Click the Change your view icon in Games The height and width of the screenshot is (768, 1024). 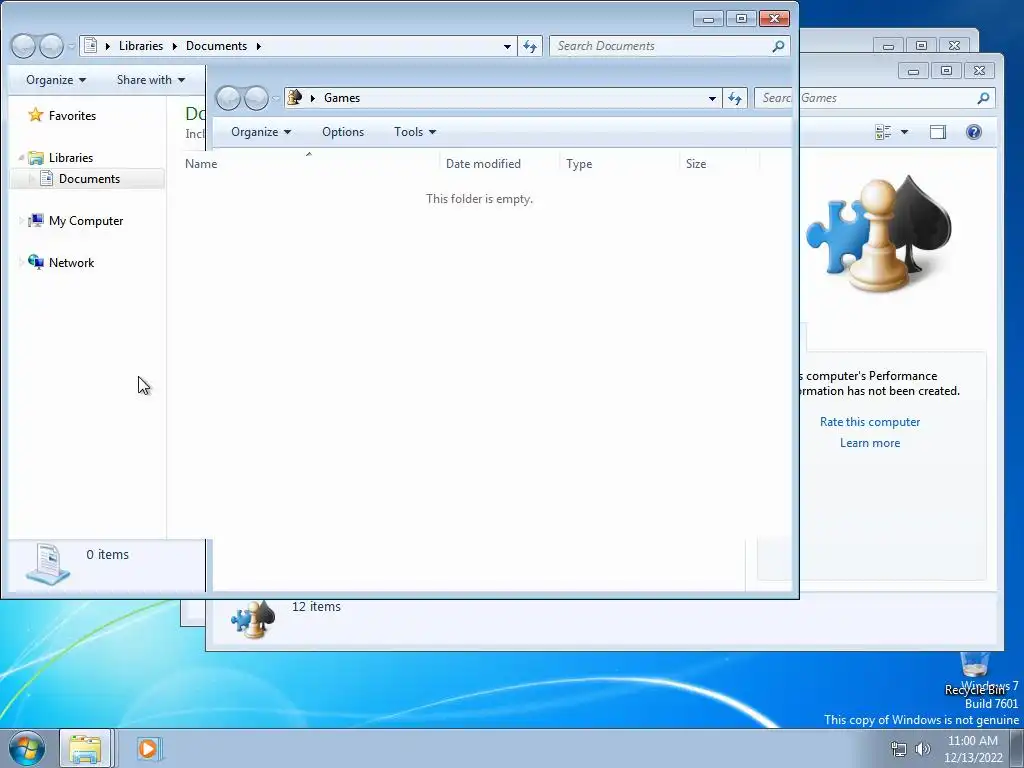(883, 132)
